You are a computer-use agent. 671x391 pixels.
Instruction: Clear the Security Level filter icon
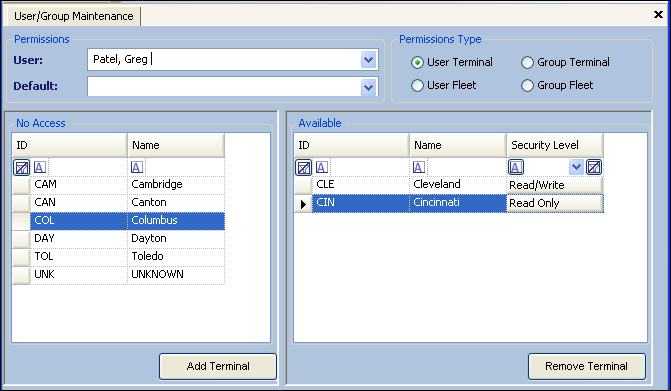tap(594, 167)
